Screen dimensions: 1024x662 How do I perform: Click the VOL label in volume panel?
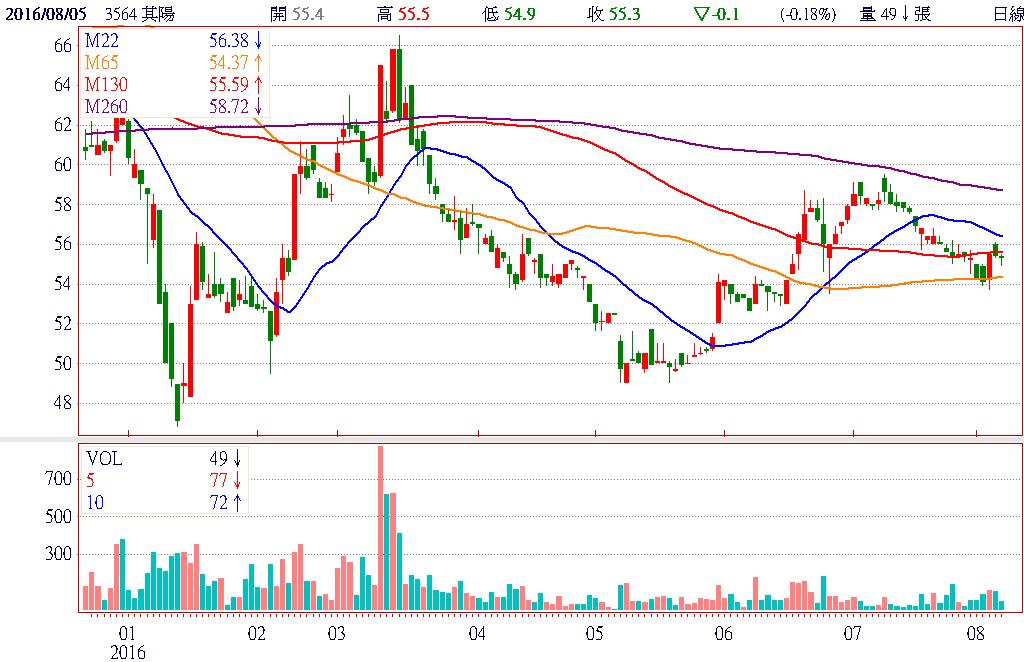coord(103,459)
